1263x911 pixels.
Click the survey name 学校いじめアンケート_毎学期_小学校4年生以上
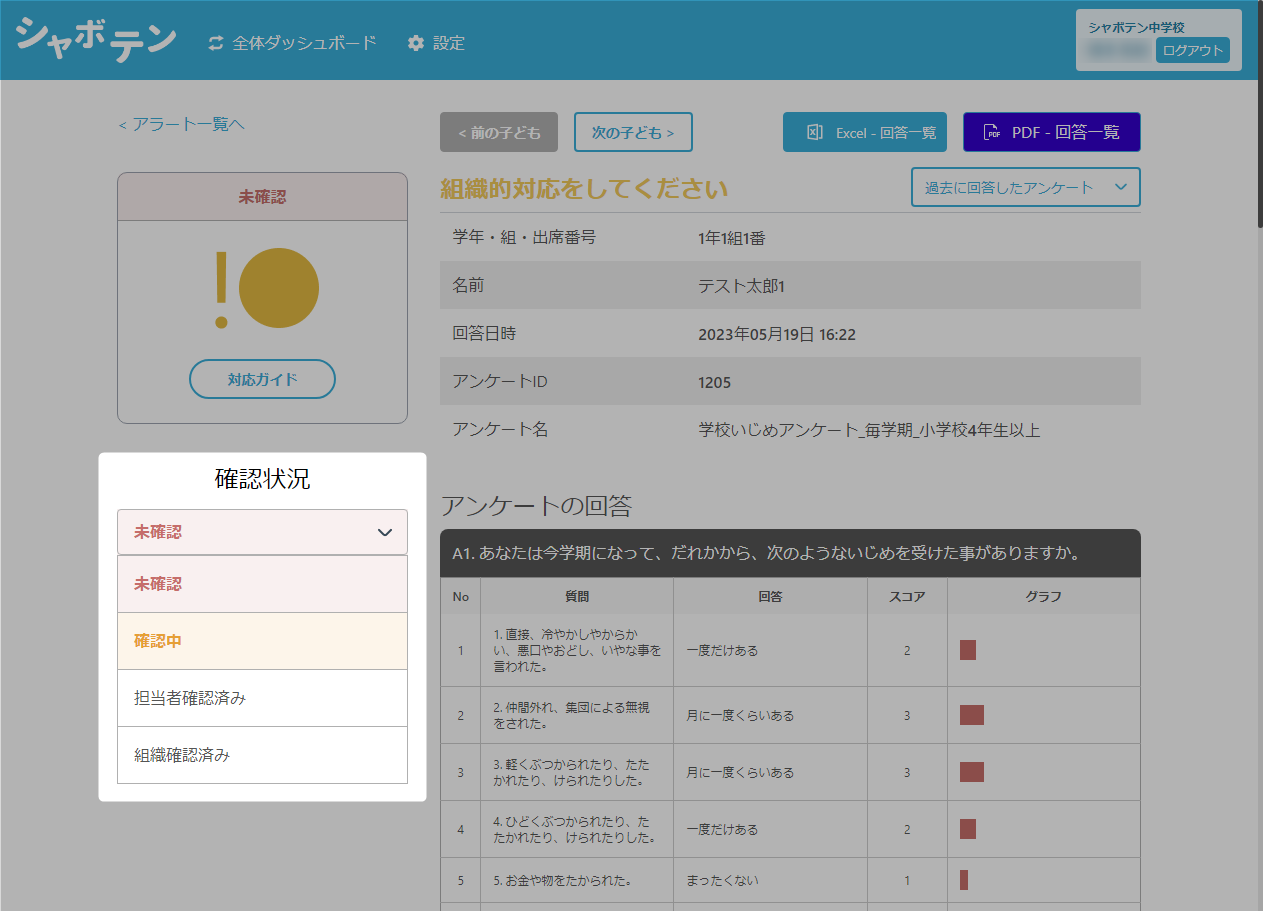point(869,430)
